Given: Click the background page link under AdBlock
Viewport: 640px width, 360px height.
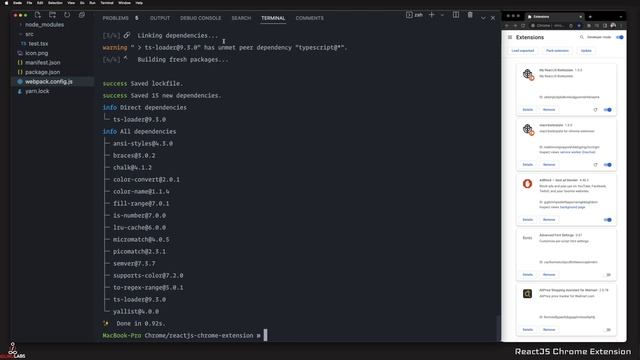Looking at the screenshot, I should point(572,207).
